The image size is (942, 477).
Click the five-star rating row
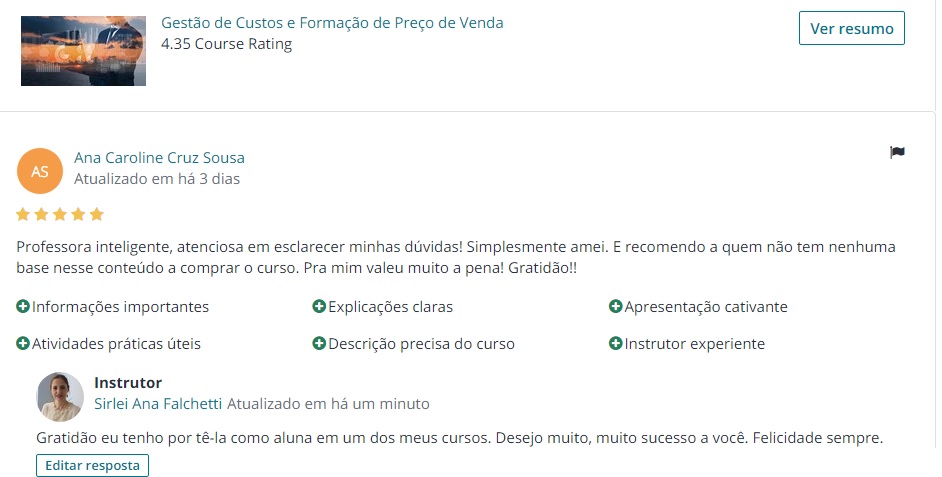click(60, 214)
